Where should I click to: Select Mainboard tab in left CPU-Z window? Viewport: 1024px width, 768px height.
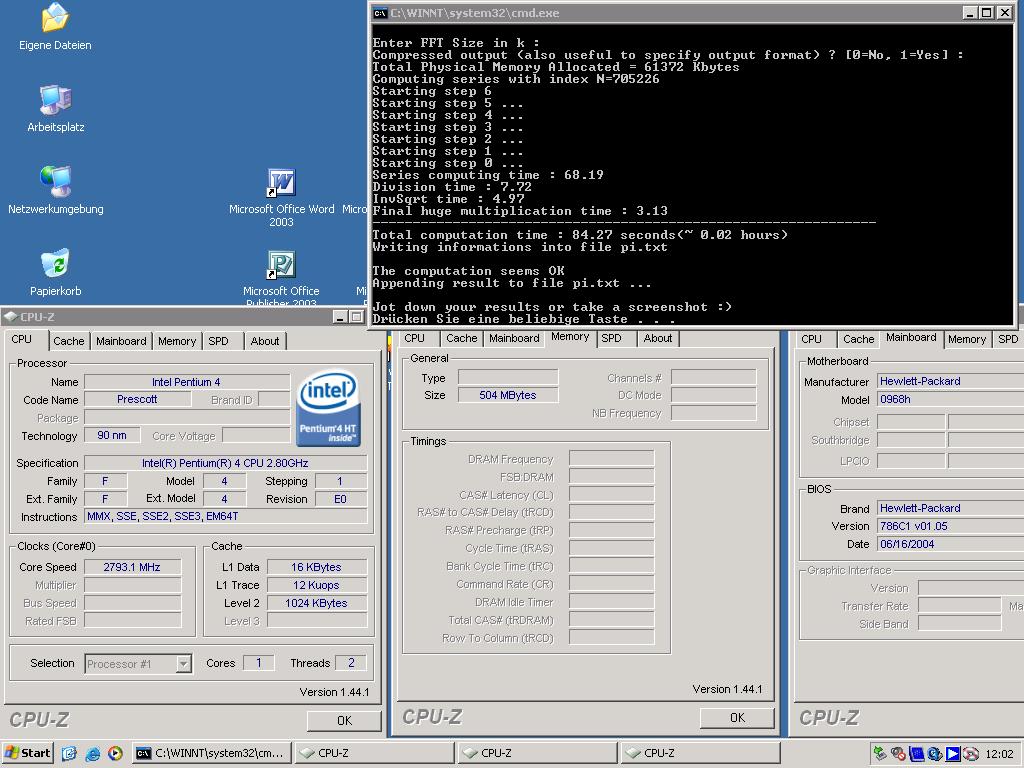[x=121, y=341]
